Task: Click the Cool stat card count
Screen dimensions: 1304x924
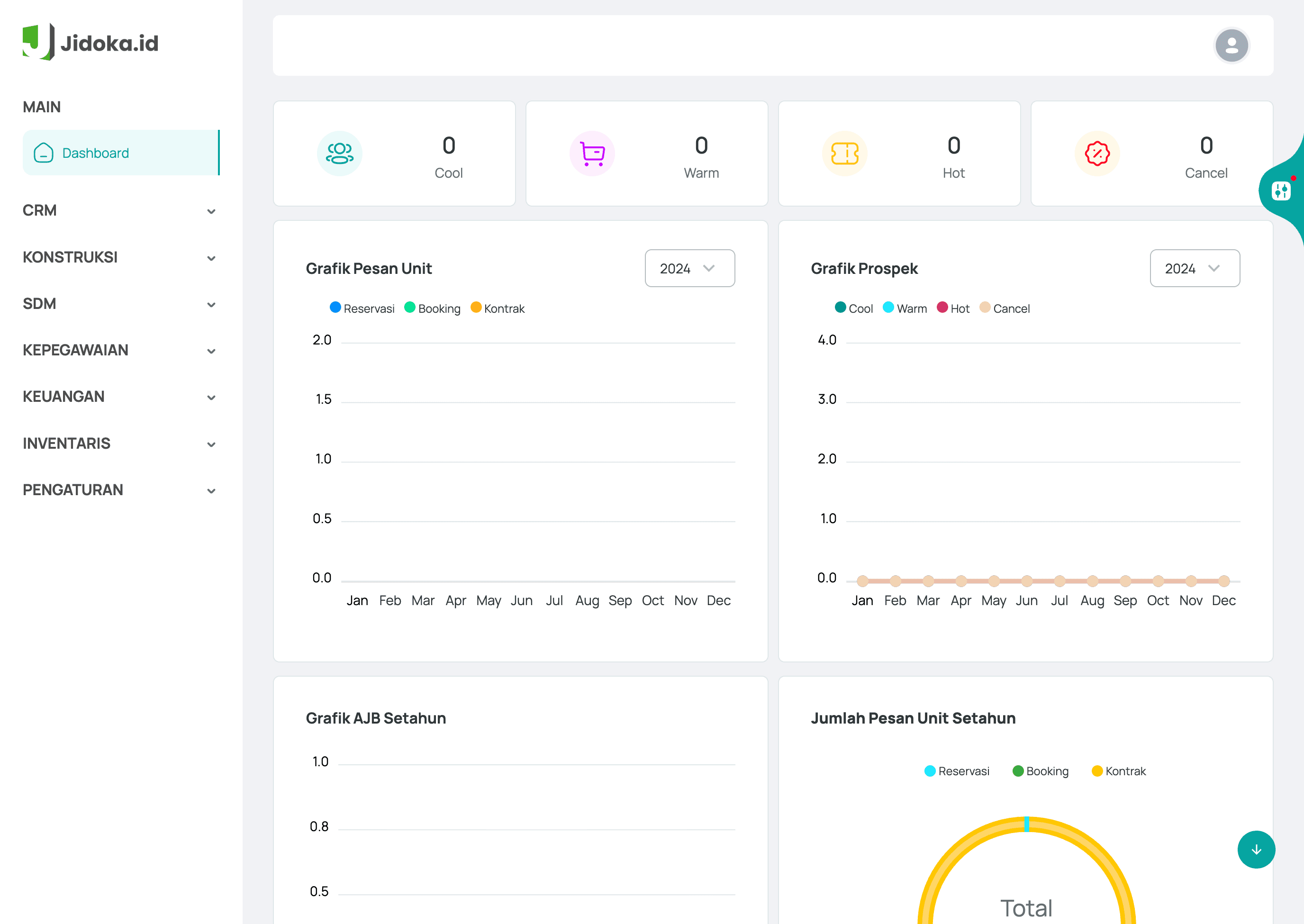Action: click(x=449, y=145)
